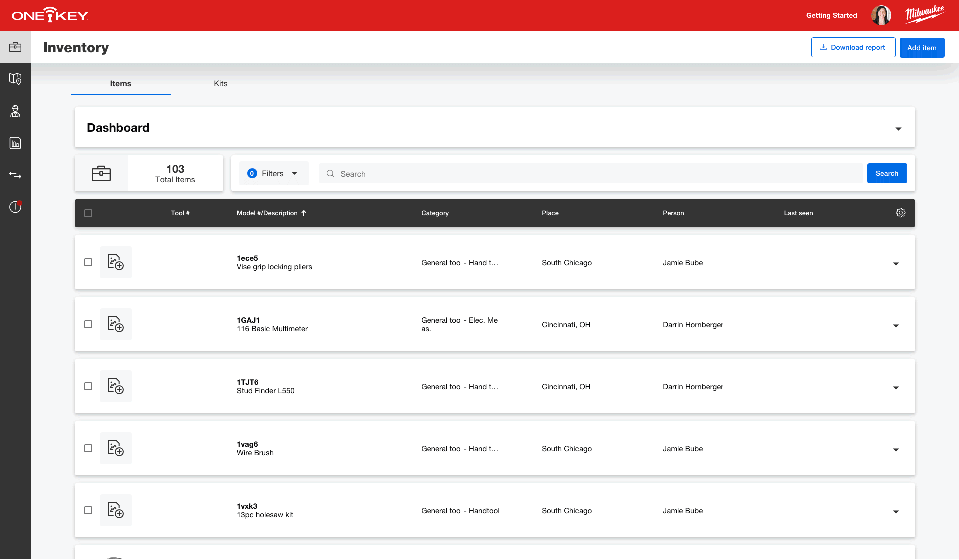This screenshot has width=959, height=560.
Task: Switch to the Kits tab
Action: (220, 83)
